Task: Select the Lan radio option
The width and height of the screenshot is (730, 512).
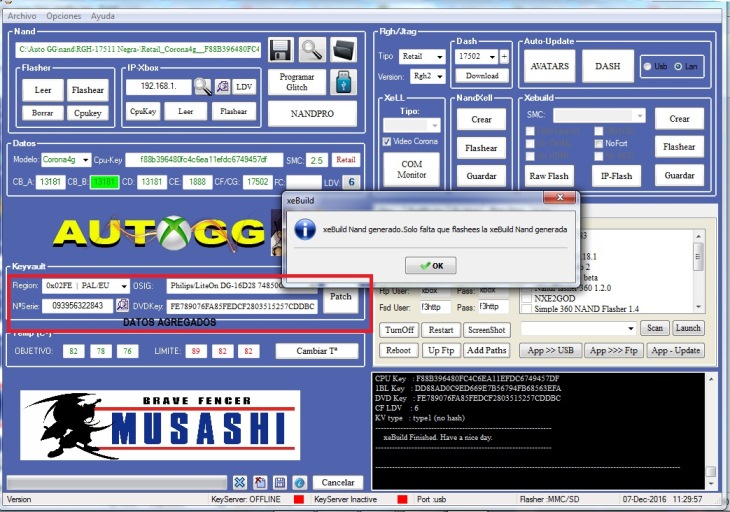Action: (678, 67)
